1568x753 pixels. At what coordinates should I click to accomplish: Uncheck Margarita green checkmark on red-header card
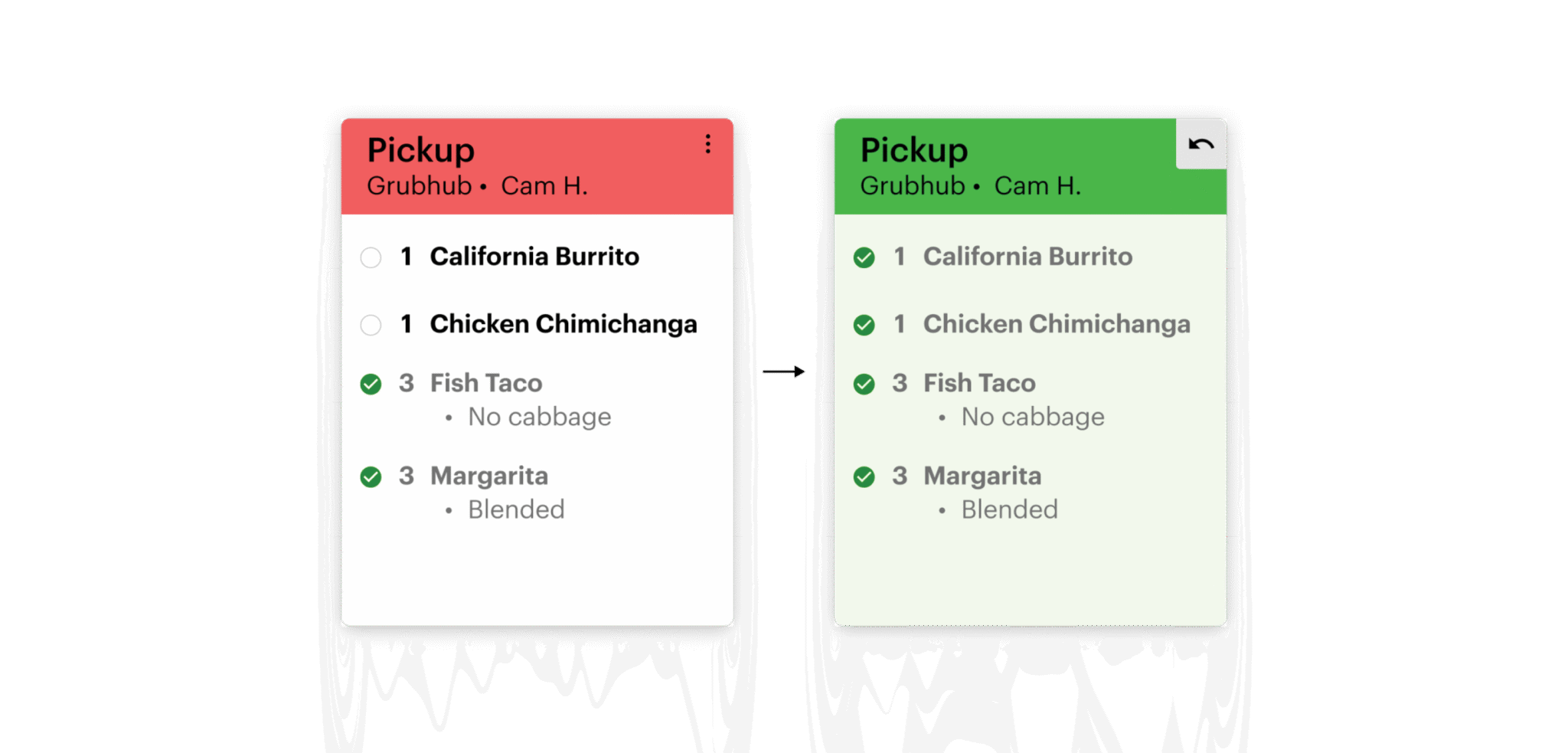[x=371, y=477]
